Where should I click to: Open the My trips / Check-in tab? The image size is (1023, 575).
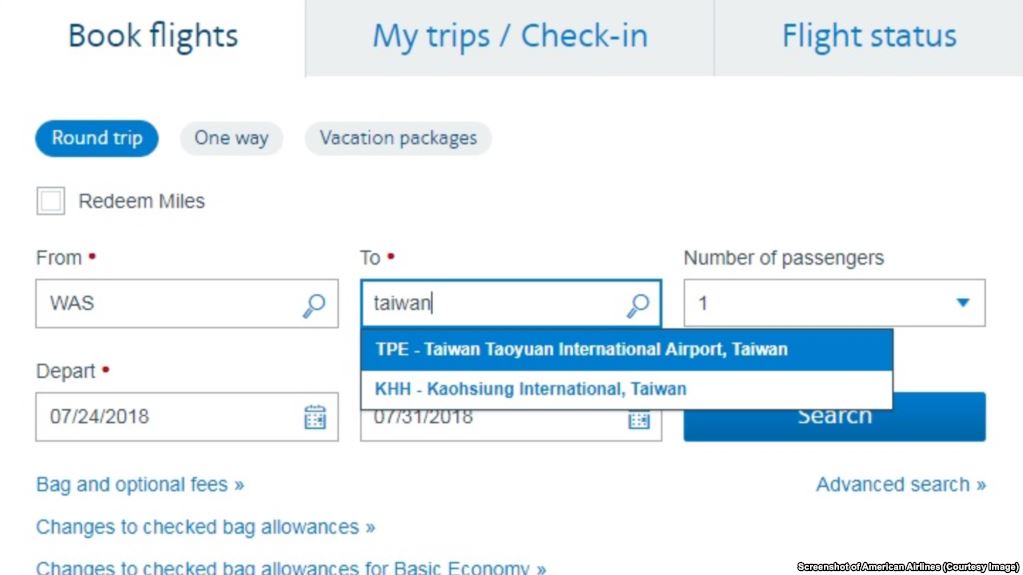tap(510, 37)
